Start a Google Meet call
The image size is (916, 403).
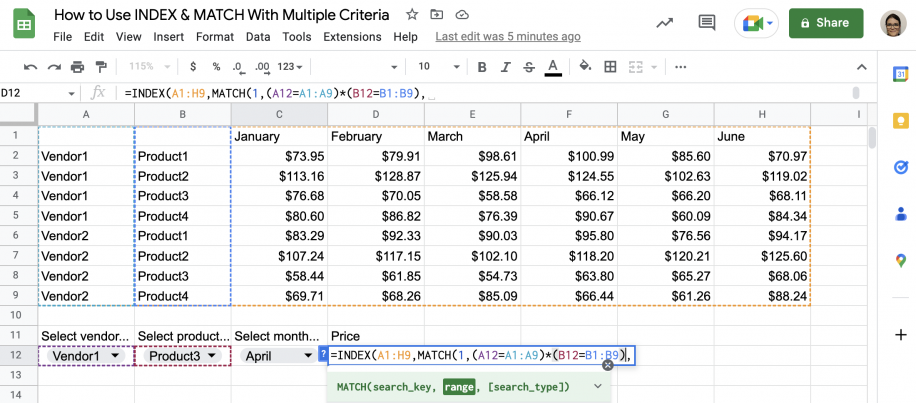[757, 23]
